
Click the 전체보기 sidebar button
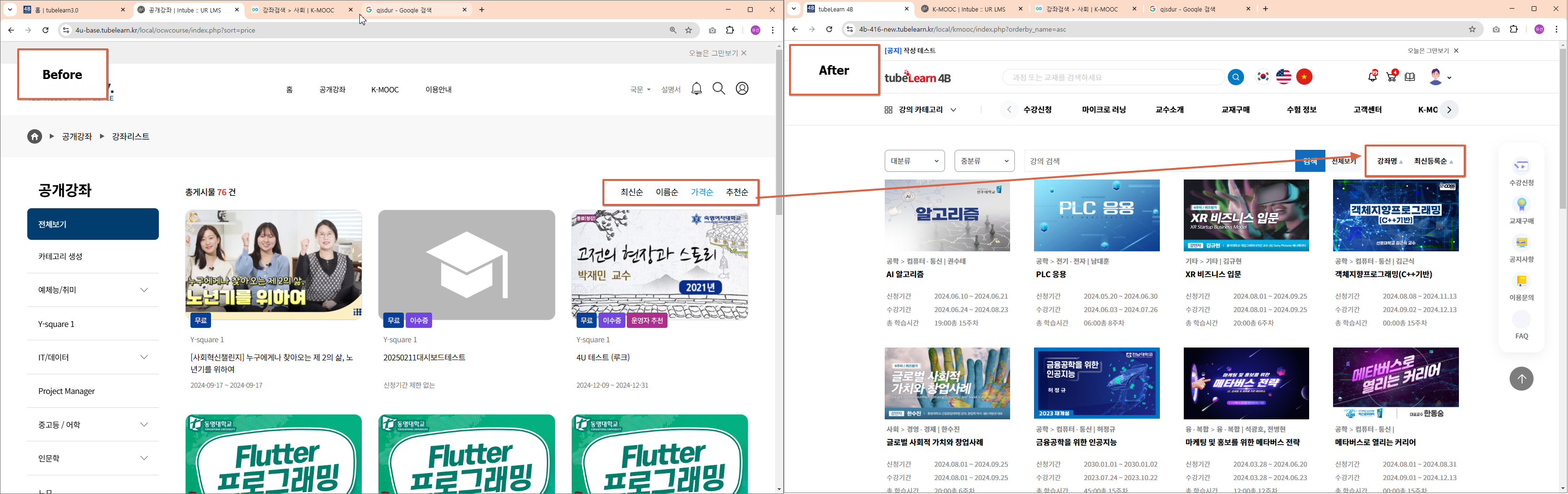point(92,224)
